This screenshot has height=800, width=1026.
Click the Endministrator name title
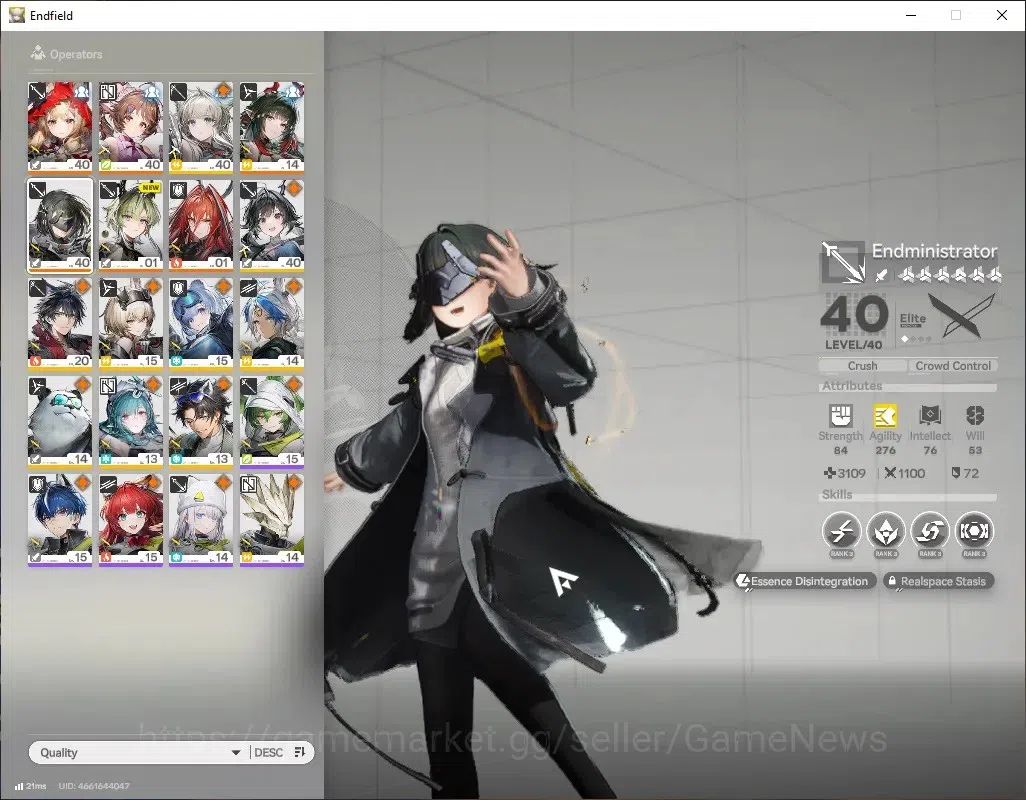934,251
